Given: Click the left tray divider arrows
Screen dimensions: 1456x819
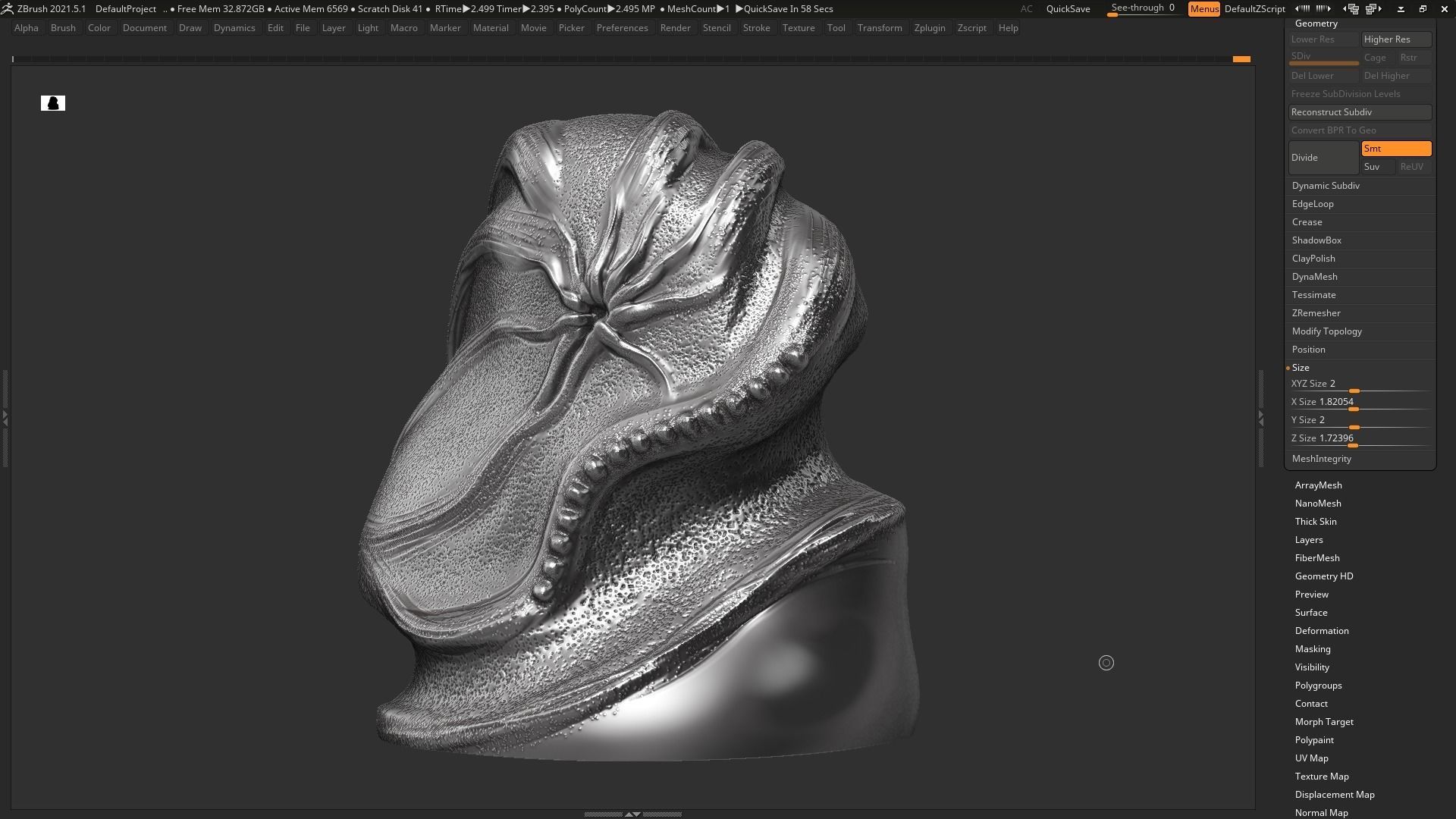Looking at the screenshot, I should tap(5, 418).
